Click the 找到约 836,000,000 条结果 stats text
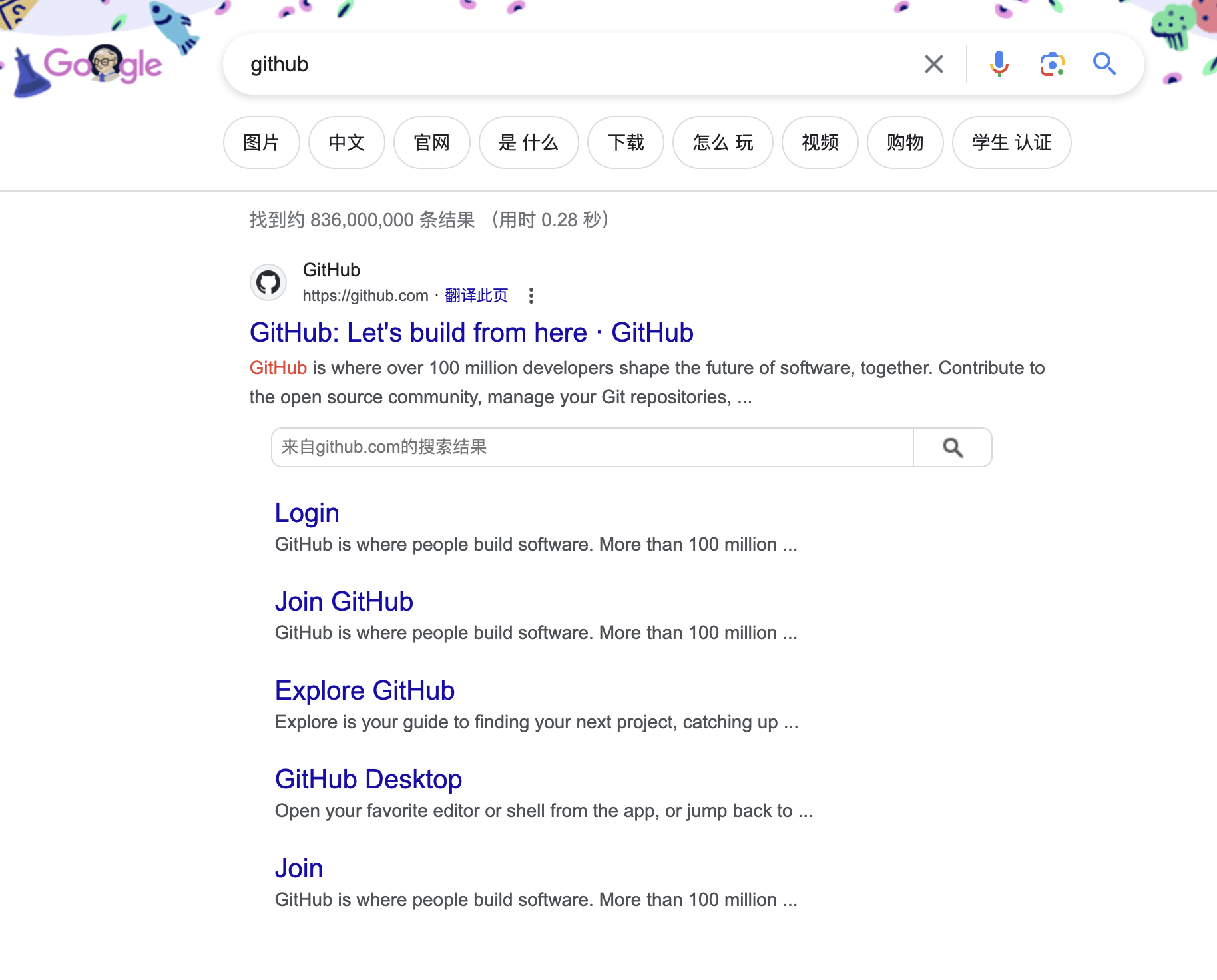The image size is (1217, 980). tap(362, 220)
